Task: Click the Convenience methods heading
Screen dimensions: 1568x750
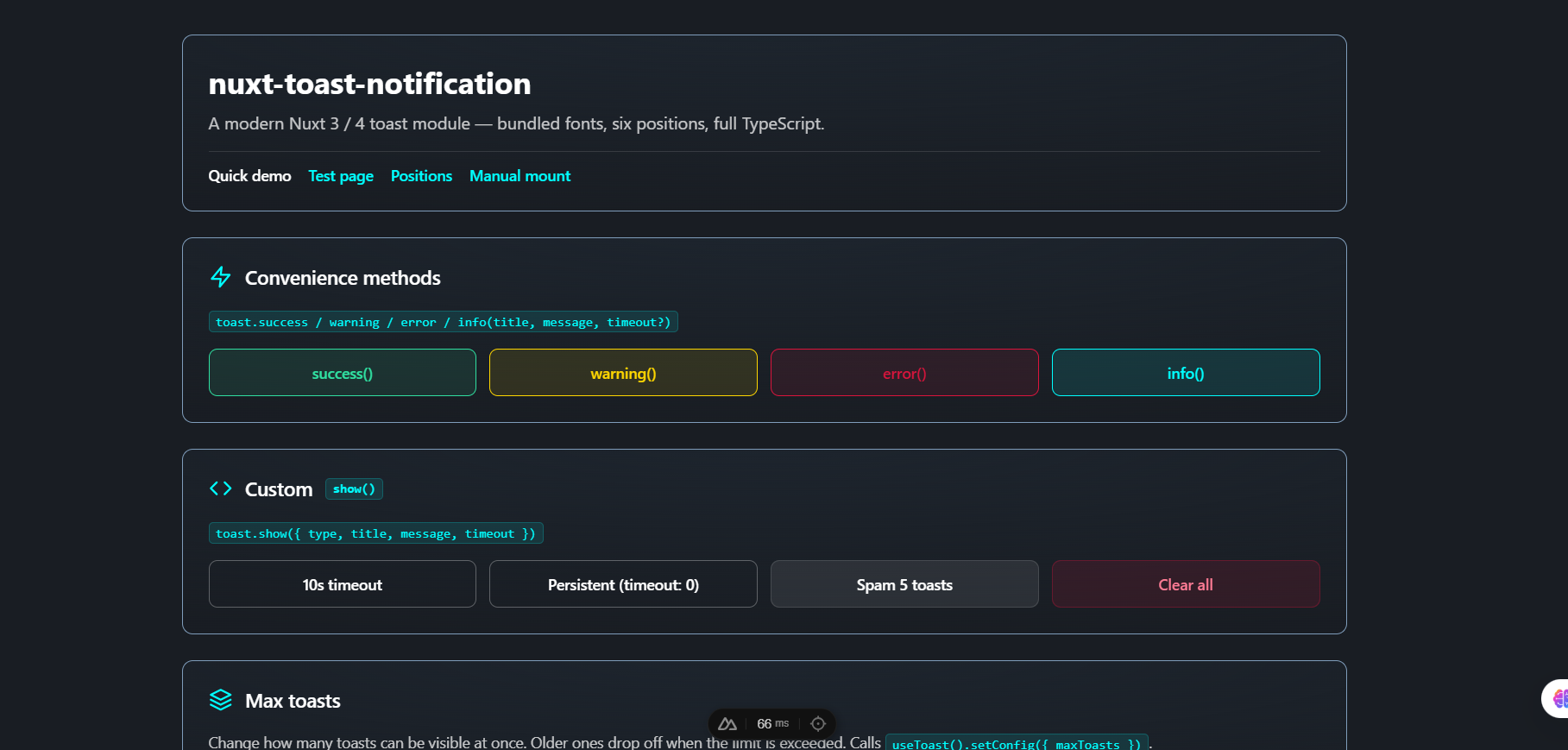Action: click(343, 278)
